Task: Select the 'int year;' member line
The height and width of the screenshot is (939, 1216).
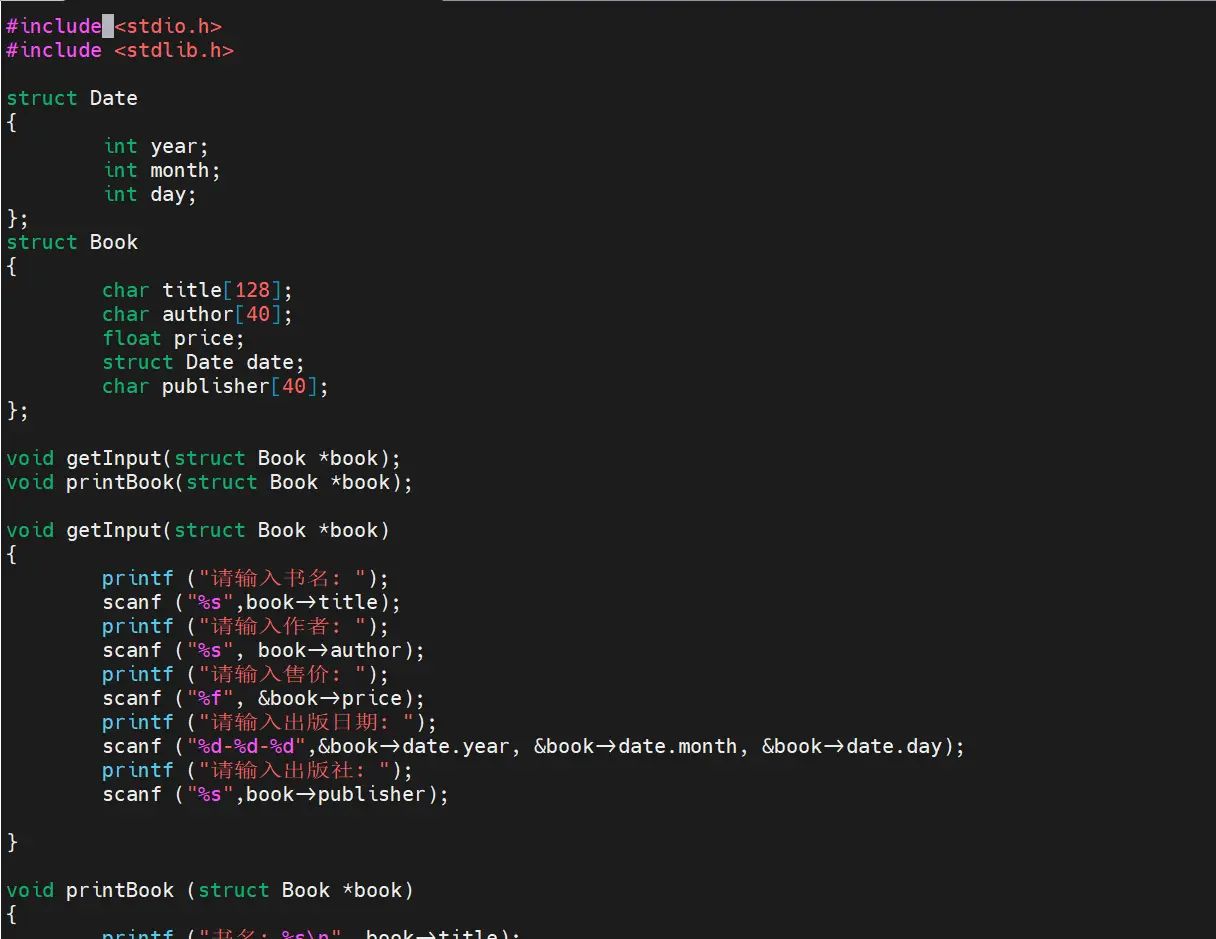Action: 156,146
